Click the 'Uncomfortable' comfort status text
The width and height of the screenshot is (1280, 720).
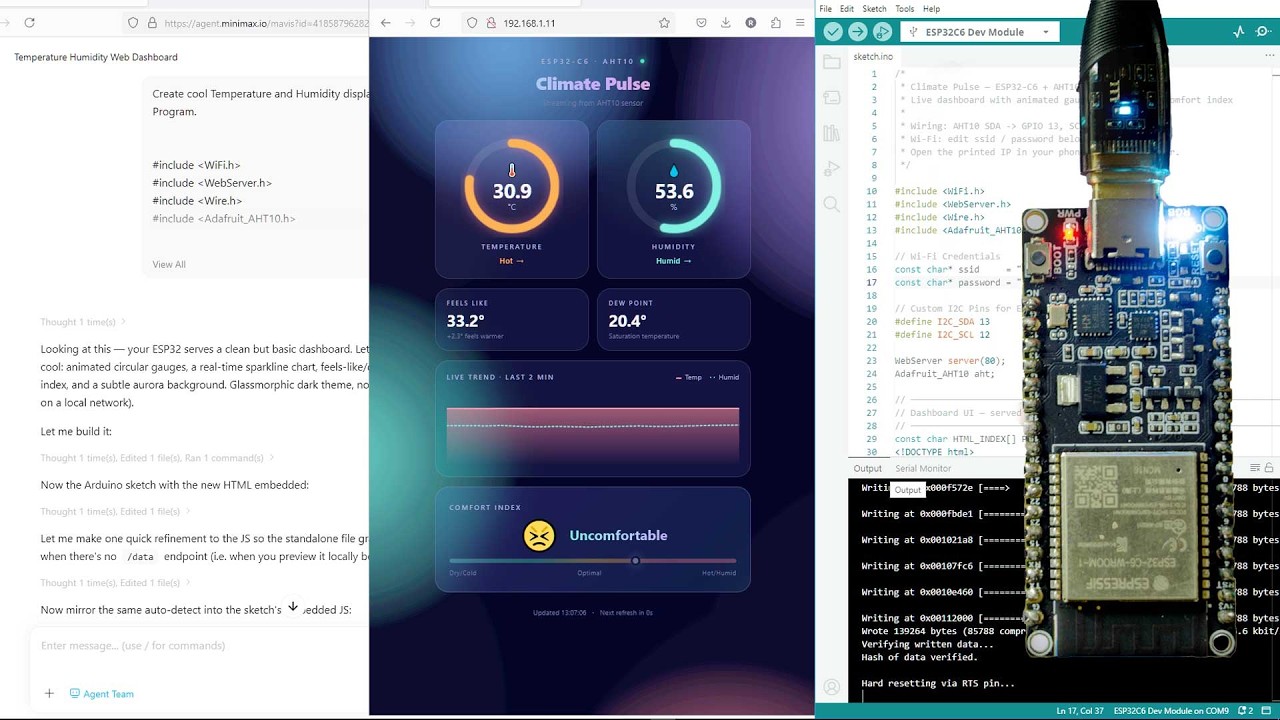click(x=618, y=536)
